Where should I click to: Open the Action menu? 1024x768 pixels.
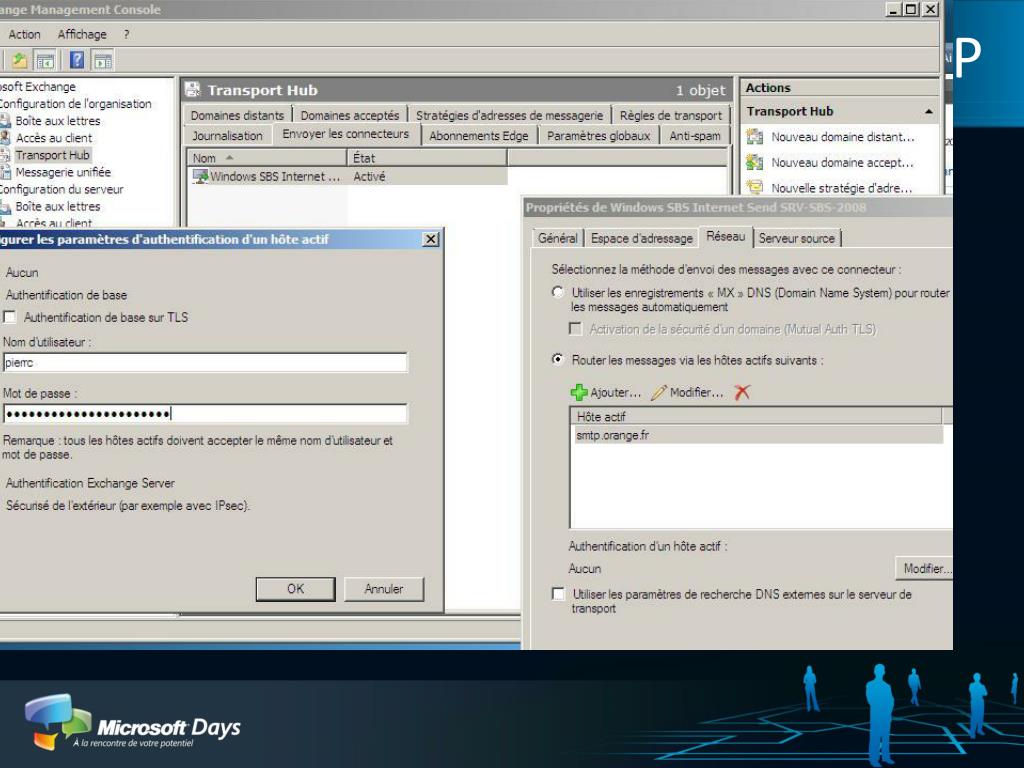(24, 35)
